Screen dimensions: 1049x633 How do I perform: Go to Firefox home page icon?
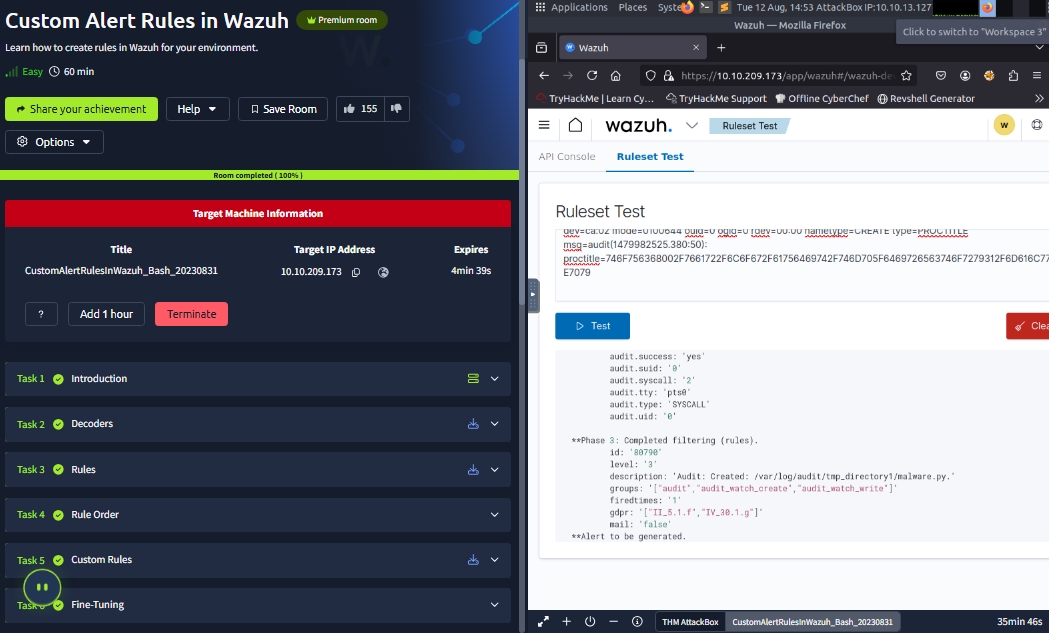[x=616, y=76]
